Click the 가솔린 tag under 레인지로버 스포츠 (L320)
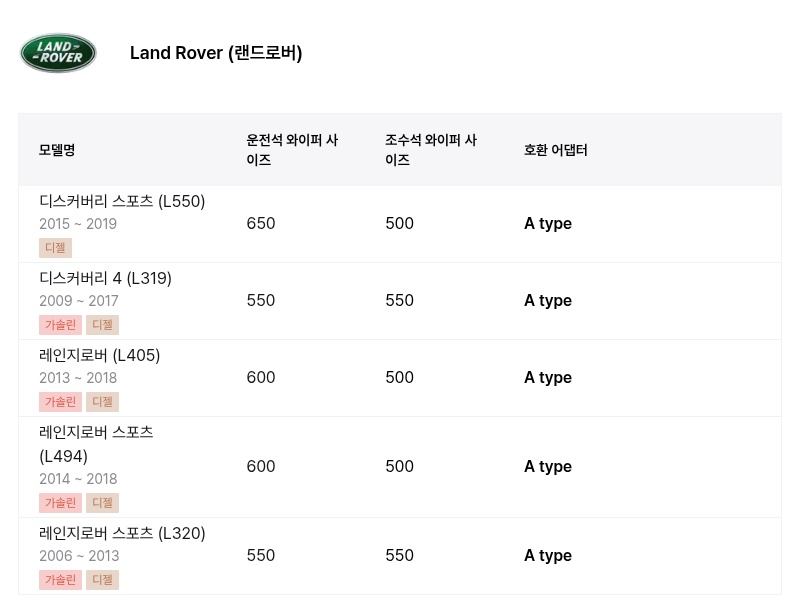The width and height of the screenshot is (800, 608). [60, 580]
